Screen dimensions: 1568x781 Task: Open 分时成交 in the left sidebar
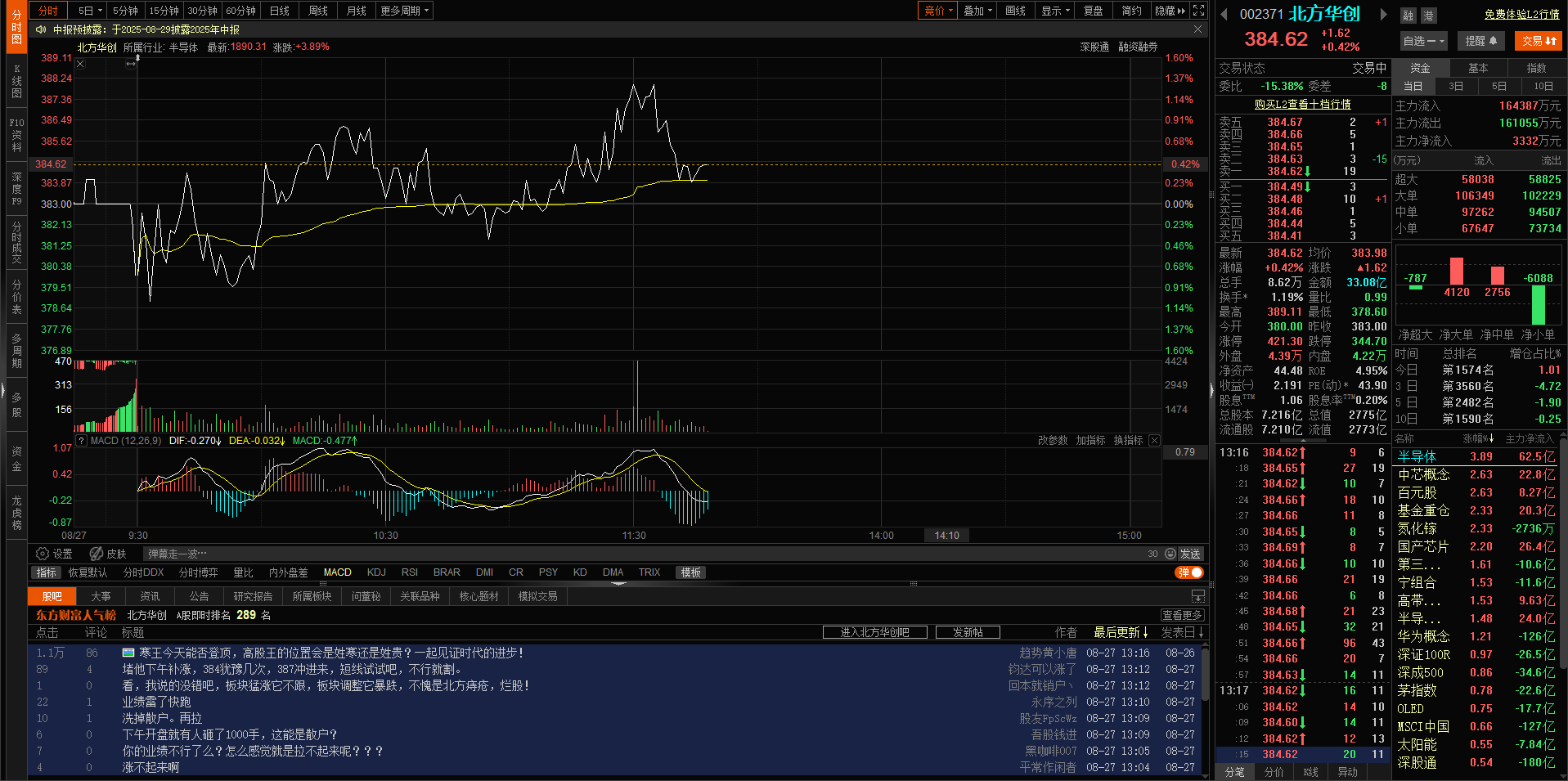pos(16,242)
